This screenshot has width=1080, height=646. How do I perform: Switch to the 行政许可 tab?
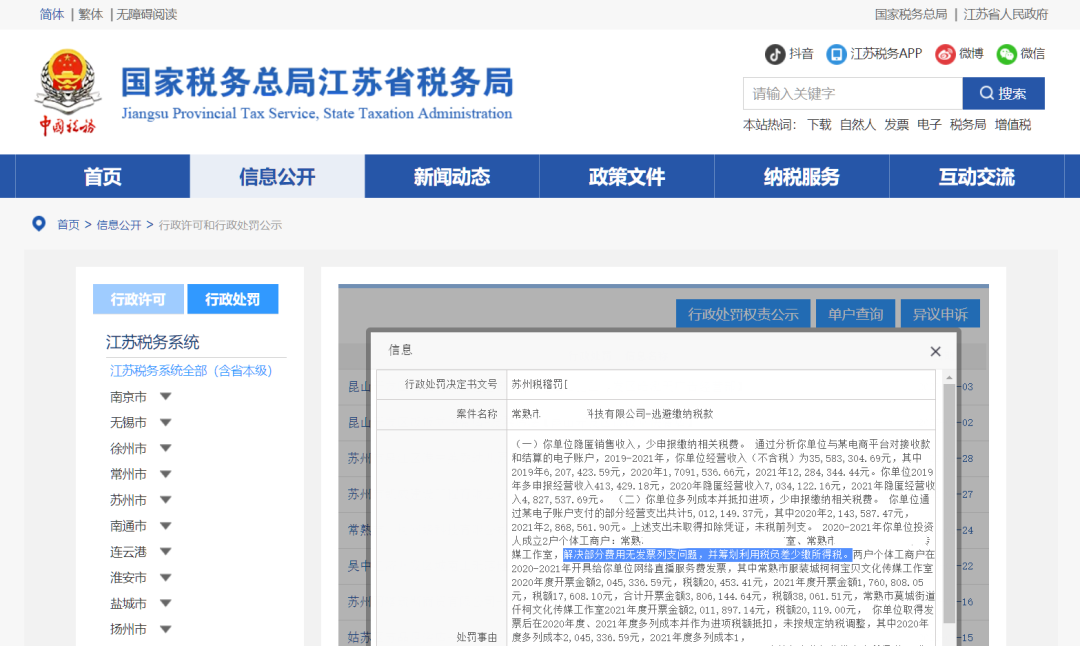138,298
